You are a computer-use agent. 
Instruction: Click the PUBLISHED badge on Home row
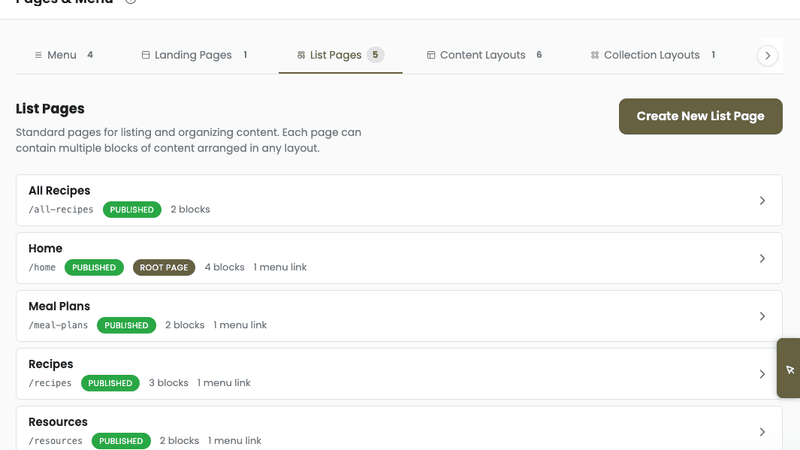94,267
